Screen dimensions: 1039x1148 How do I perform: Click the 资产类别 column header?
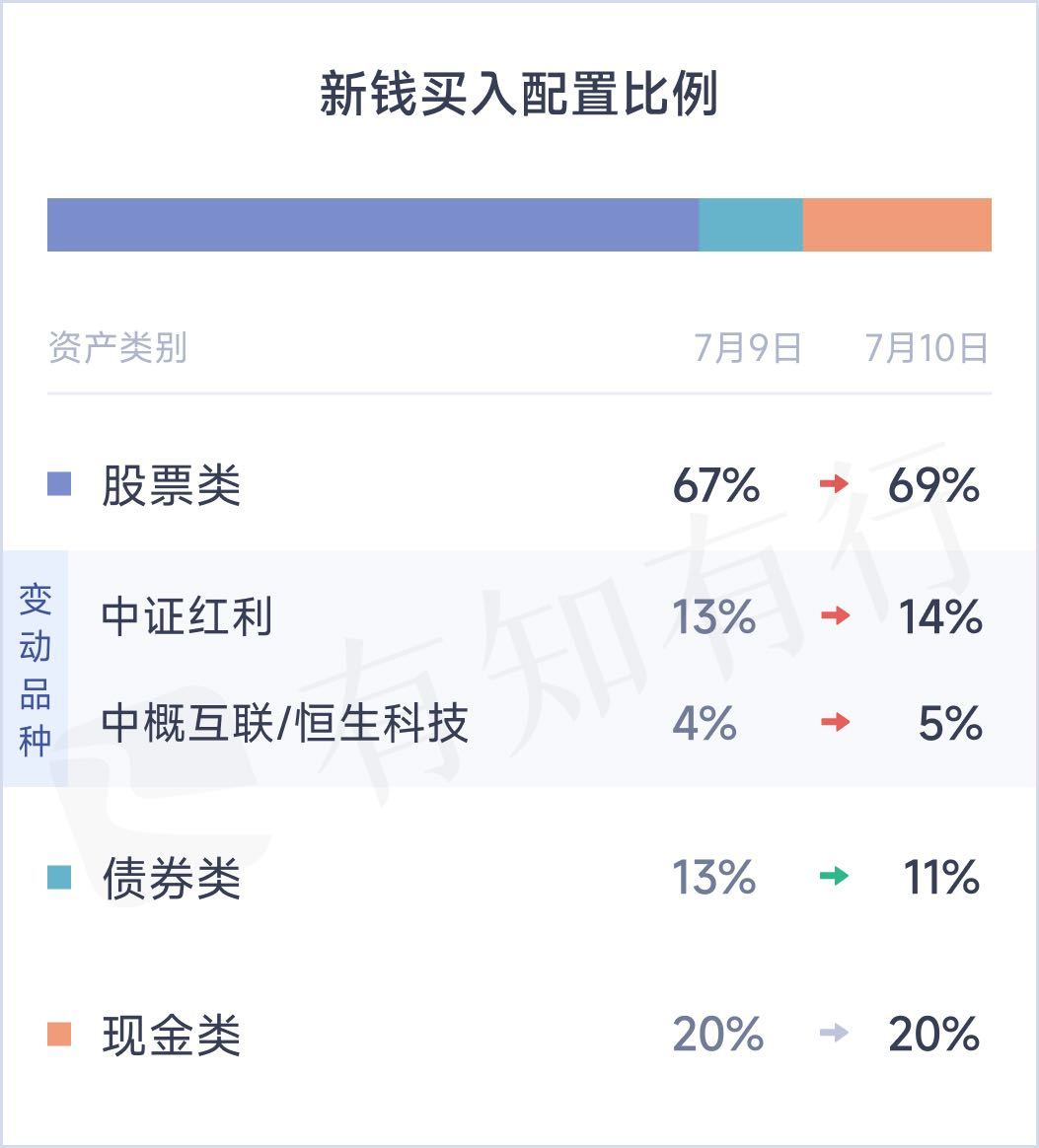(118, 347)
